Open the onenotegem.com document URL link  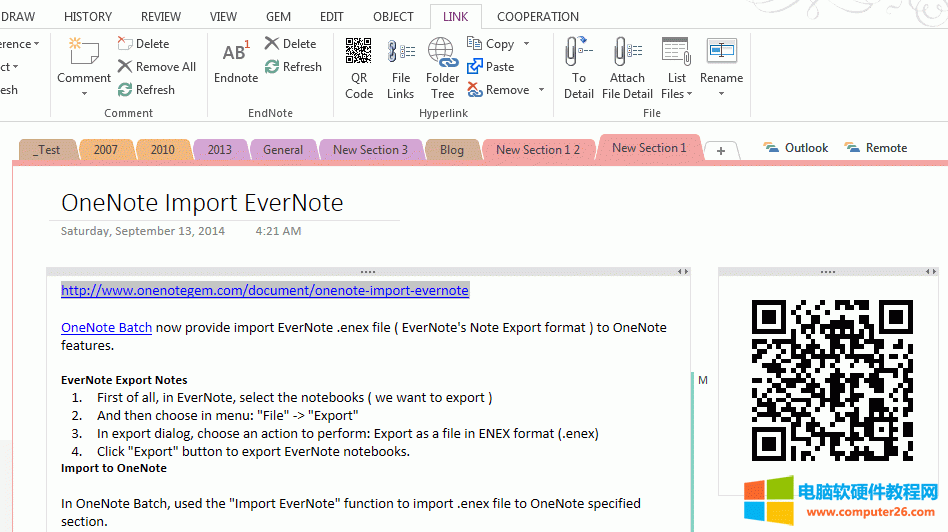(x=264, y=290)
